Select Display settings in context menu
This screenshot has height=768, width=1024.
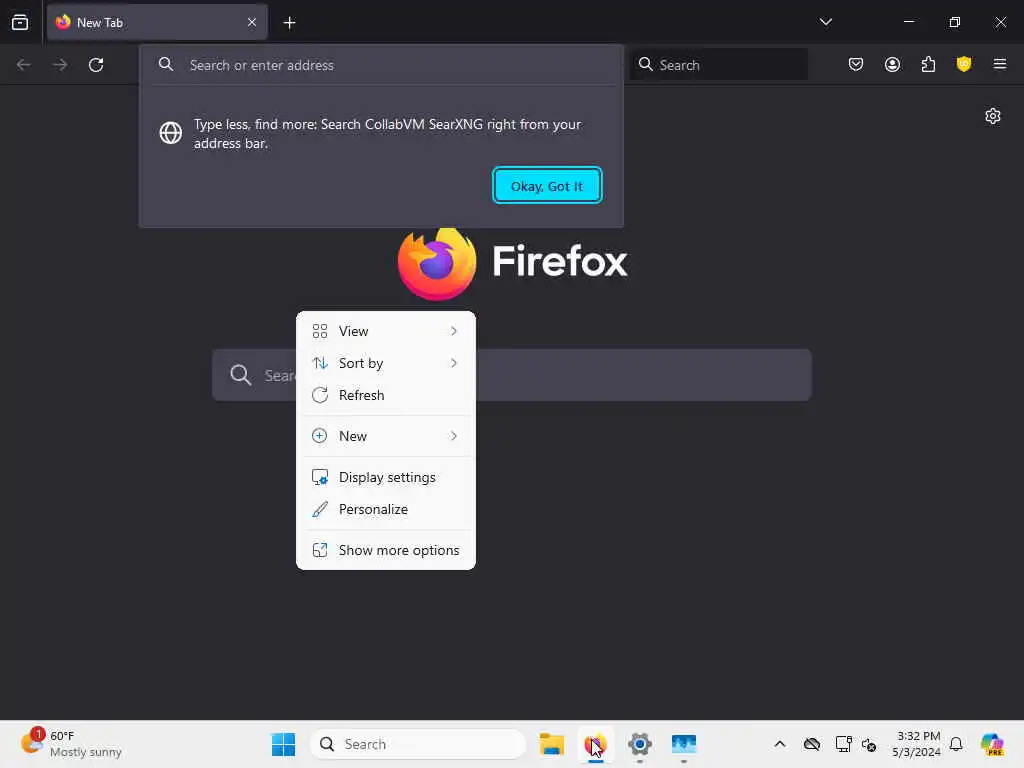385,477
